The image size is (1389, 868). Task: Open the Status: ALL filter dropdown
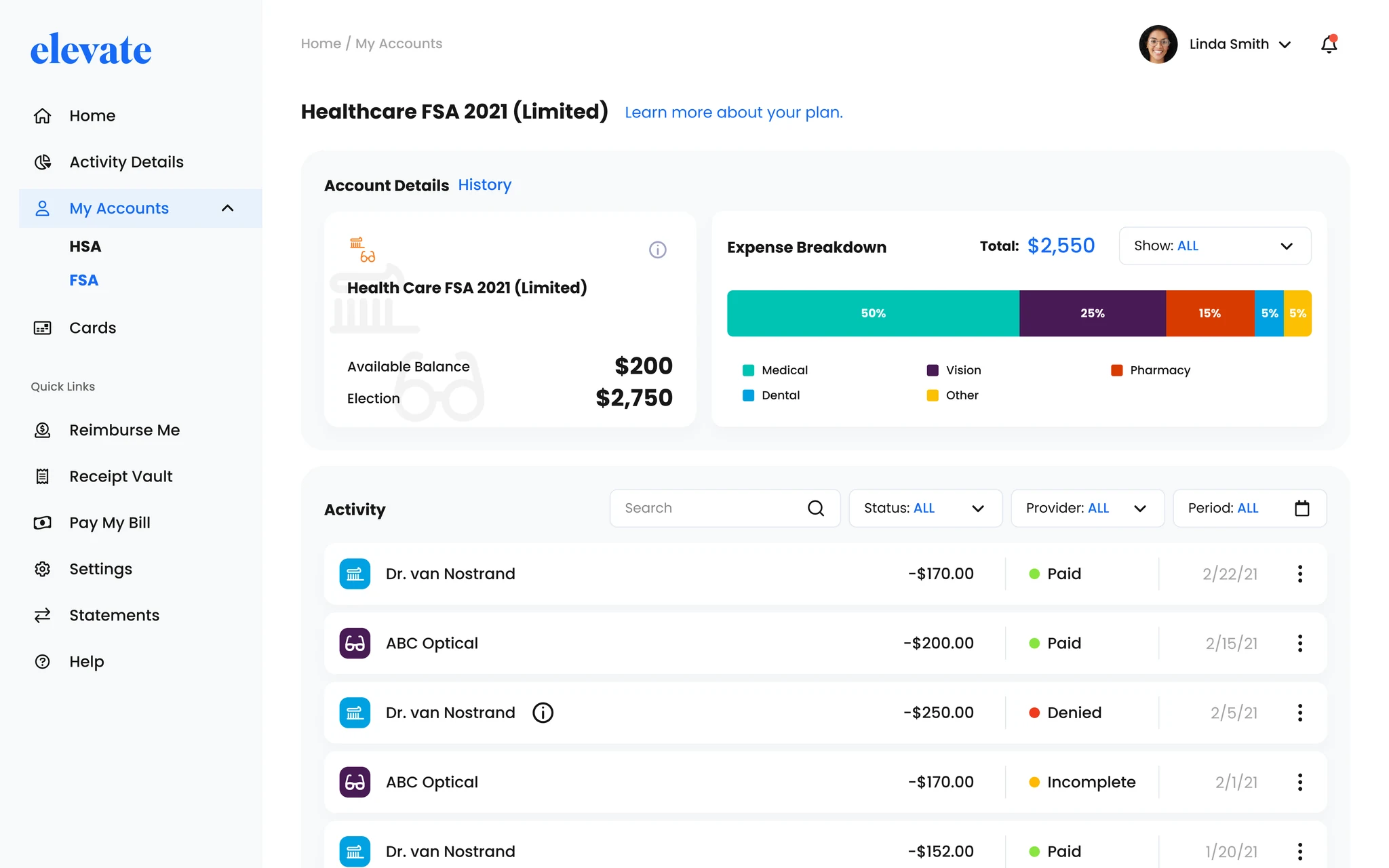pyautogui.click(x=925, y=508)
